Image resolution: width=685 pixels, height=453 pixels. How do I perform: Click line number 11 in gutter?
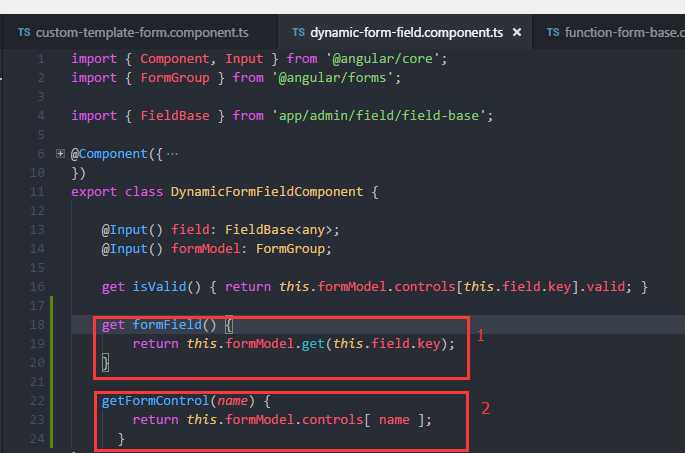click(38, 192)
